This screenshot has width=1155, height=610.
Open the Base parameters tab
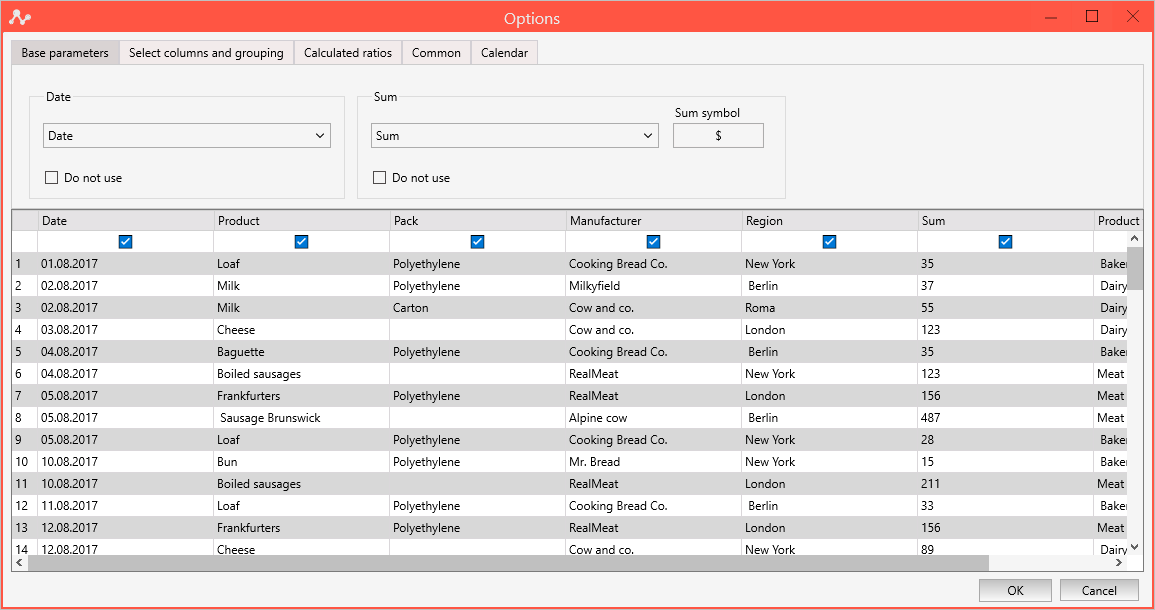[x=65, y=53]
